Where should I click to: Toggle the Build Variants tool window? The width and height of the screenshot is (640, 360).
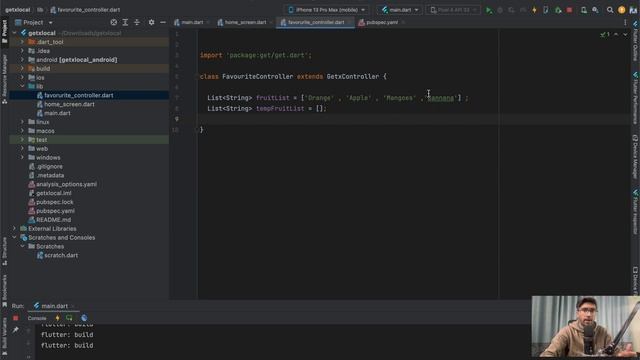[4, 336]
